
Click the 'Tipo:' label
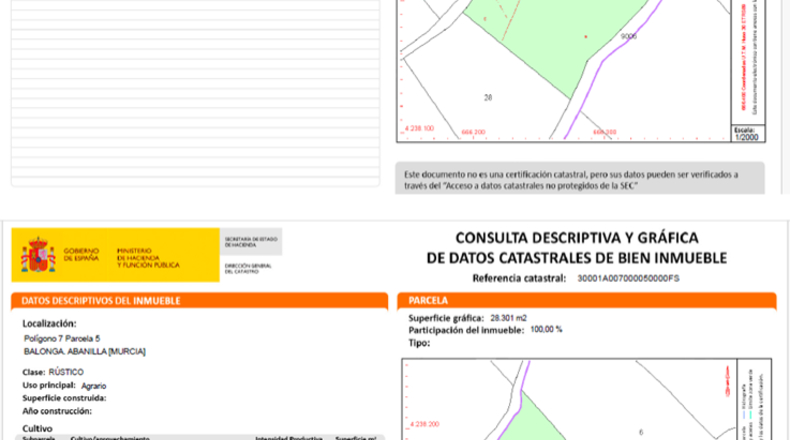click(419, 343)
